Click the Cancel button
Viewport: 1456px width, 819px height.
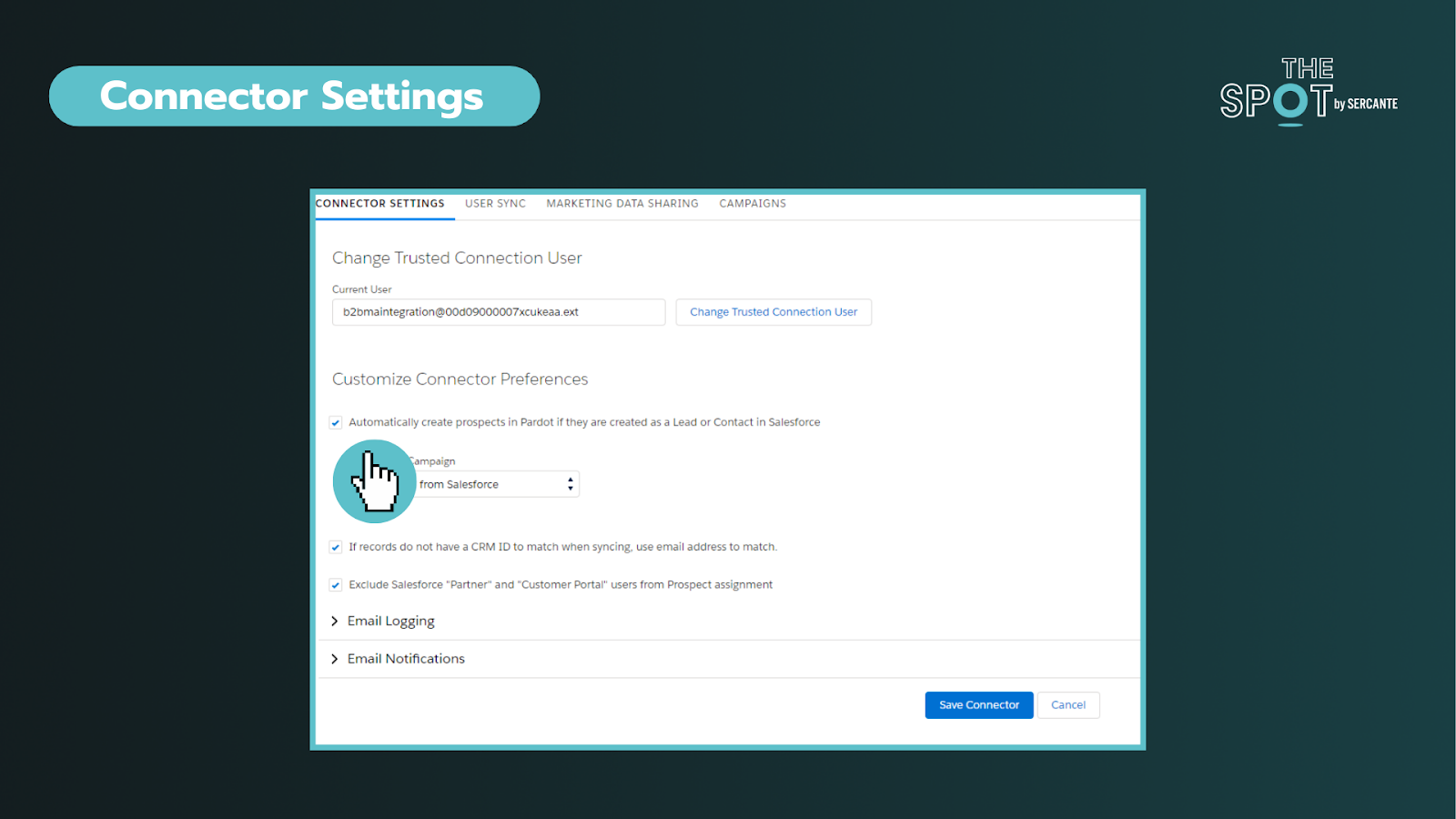(1068, 705)
